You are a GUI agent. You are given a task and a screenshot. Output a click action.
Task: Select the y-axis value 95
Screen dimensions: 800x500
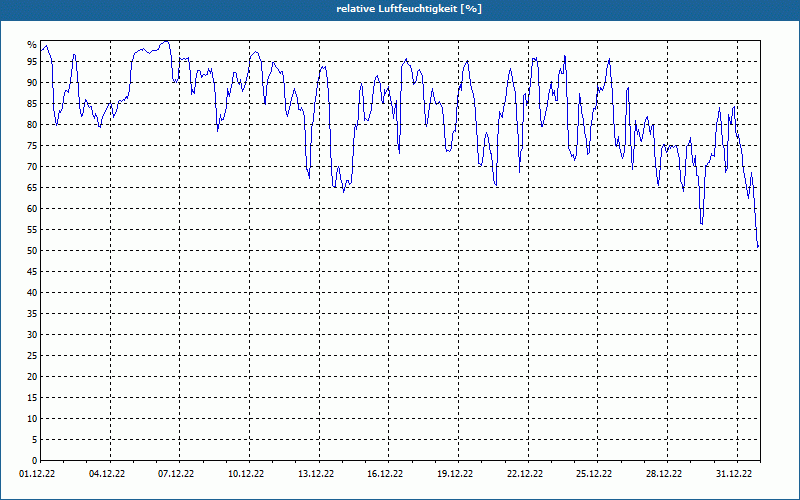pyautogui.click(x=32, y=62)
